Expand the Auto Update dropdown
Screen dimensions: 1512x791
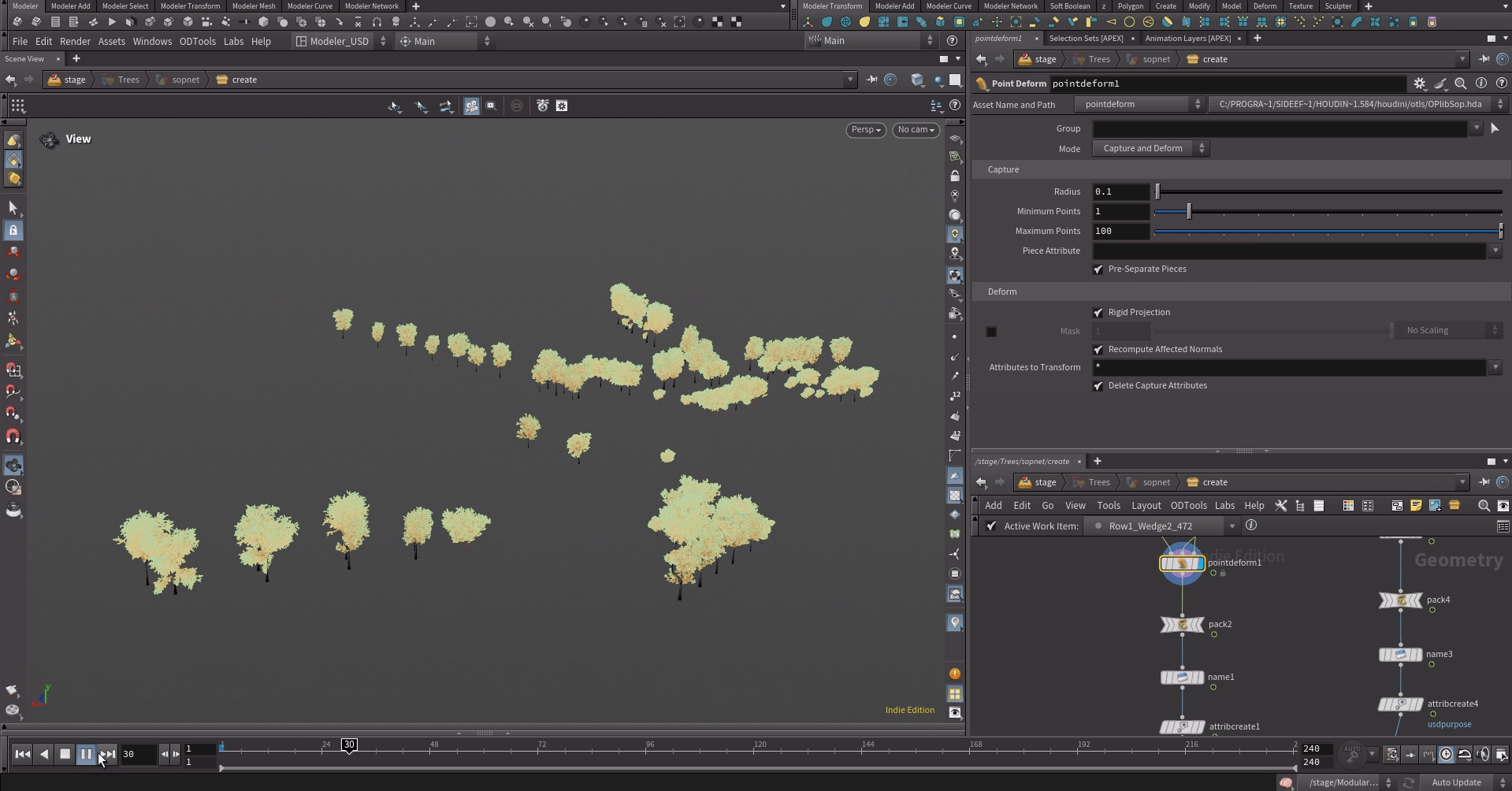pyautogui.click(x=1462, y=782)
